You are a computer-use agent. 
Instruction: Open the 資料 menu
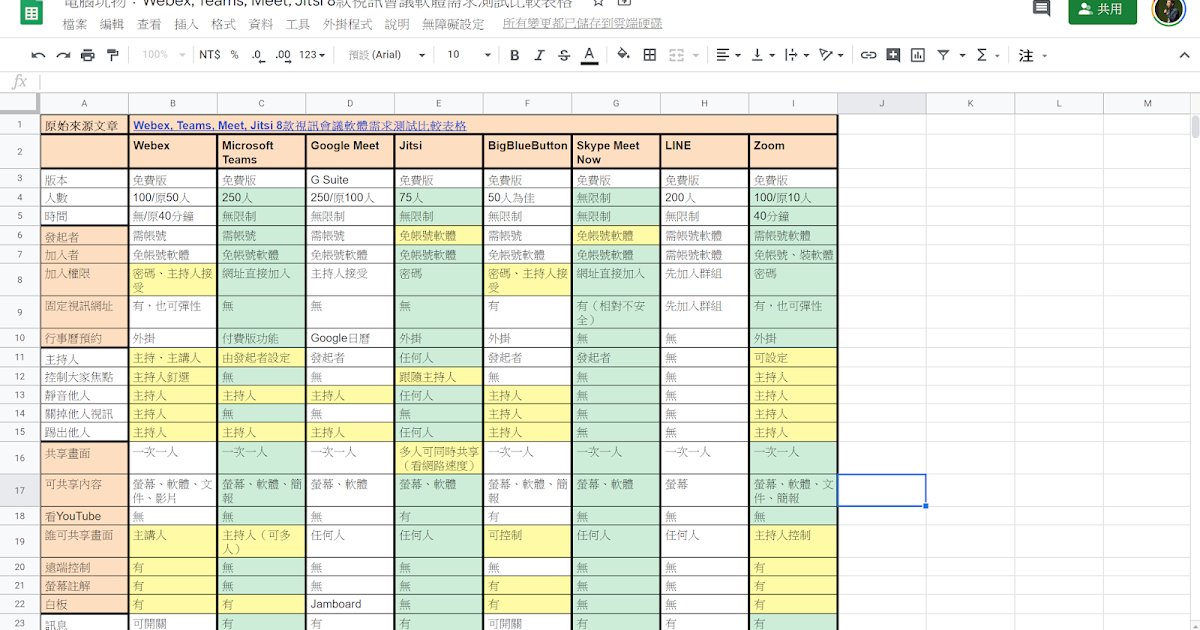(261, 24)
